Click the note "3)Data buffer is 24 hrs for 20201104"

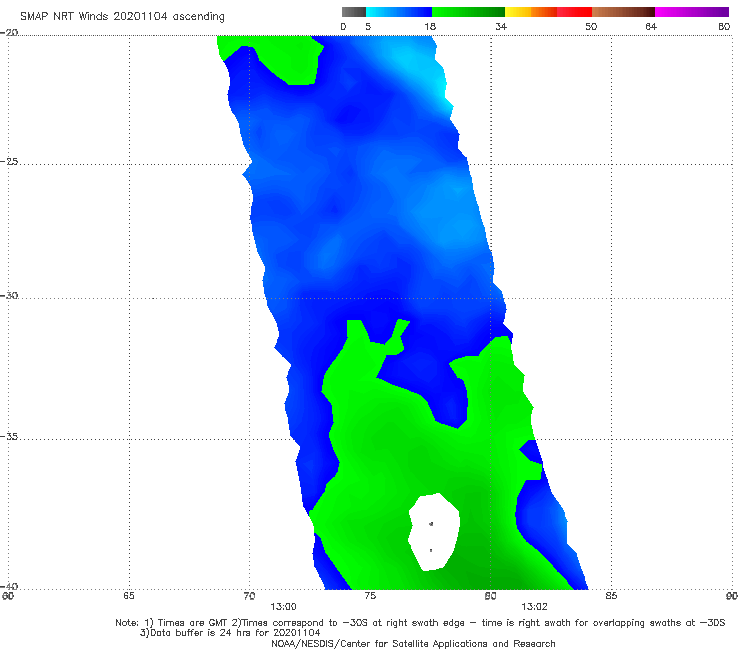coord(230,633)
